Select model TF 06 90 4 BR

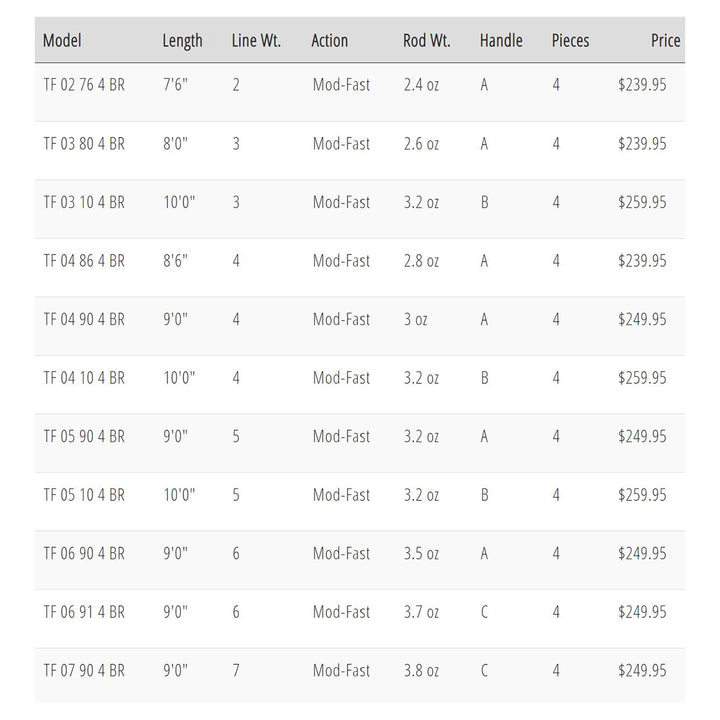pos(84,553)
